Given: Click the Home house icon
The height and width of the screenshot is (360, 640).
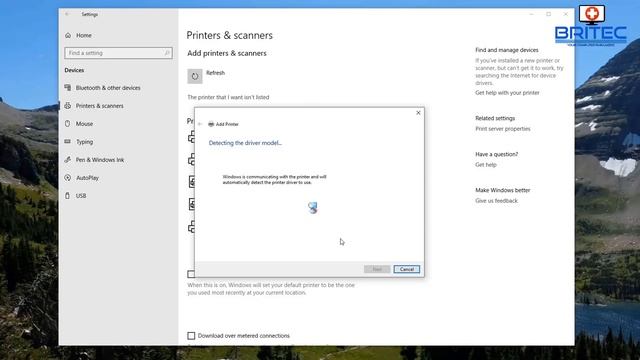Looking at the screenshot, I should (68, 36).
